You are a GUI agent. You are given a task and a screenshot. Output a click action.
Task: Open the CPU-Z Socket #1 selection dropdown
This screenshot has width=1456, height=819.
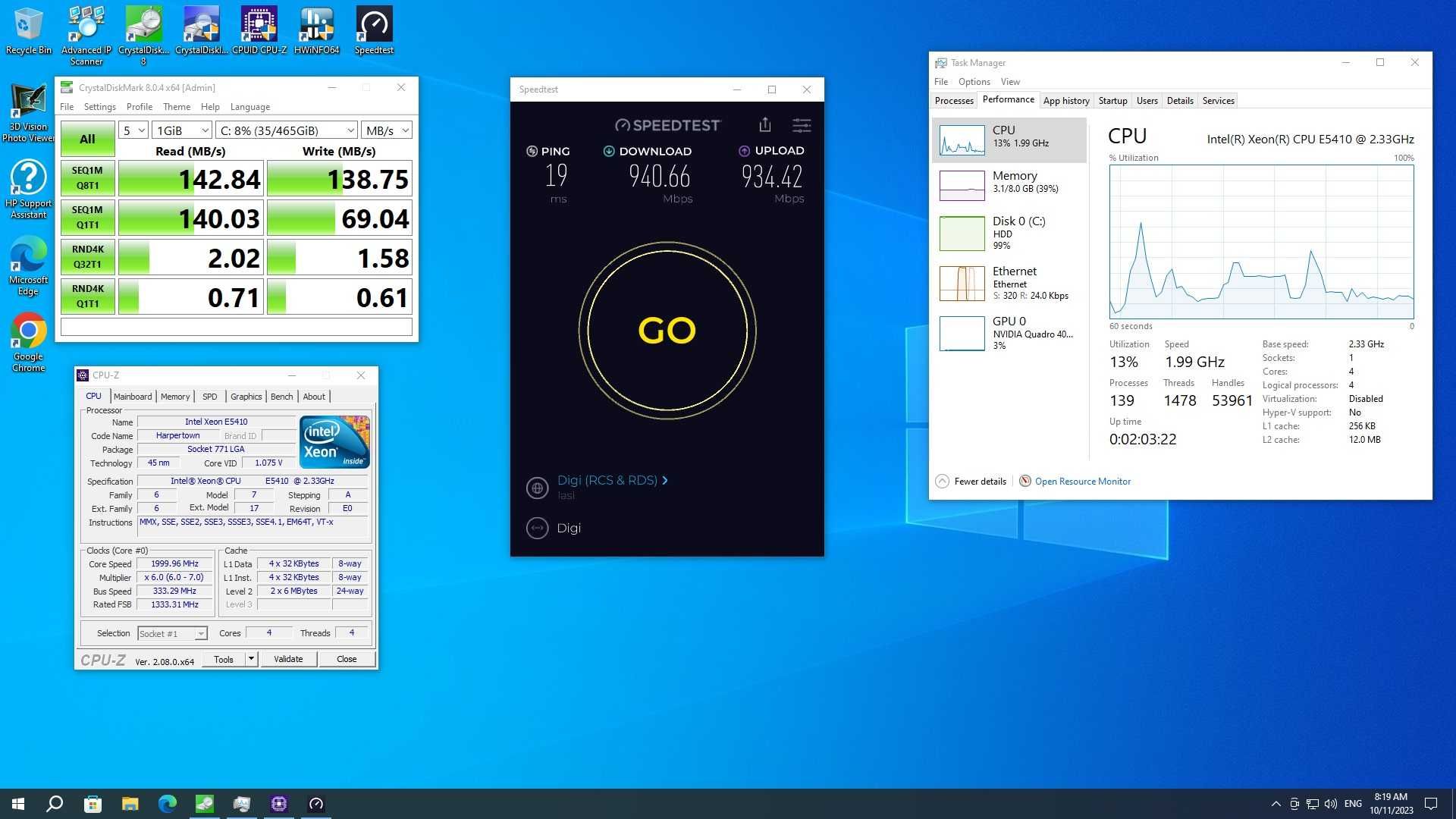(172, 633)
